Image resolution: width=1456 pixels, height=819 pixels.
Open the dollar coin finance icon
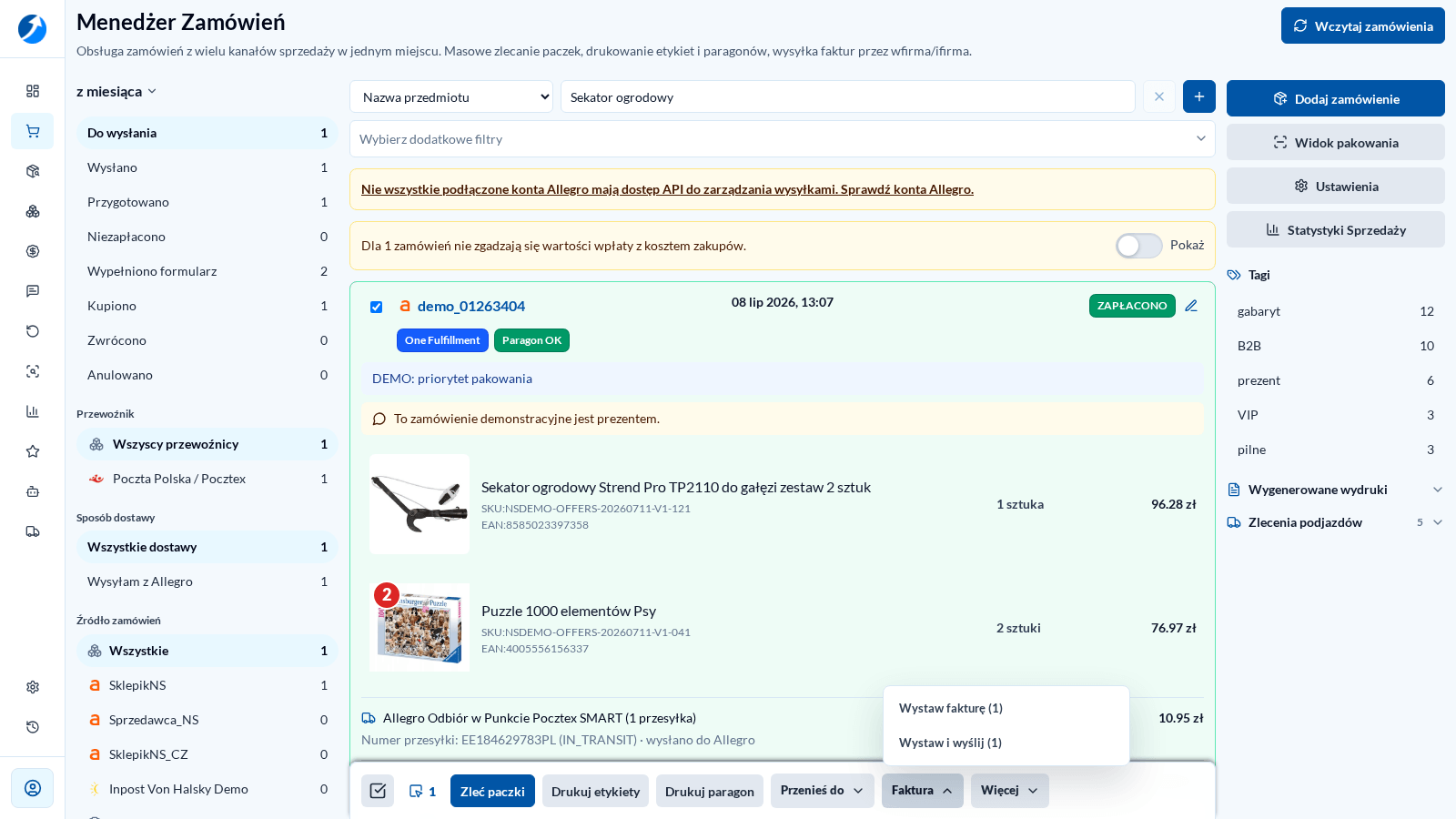point(33,251)
